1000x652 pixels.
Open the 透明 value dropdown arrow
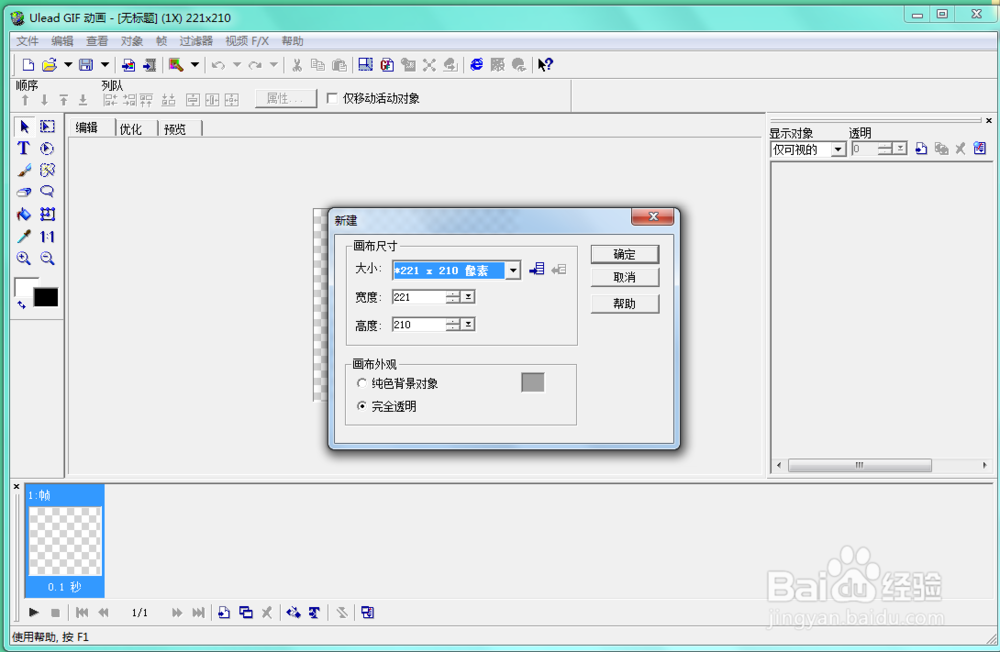coord(900,149)
